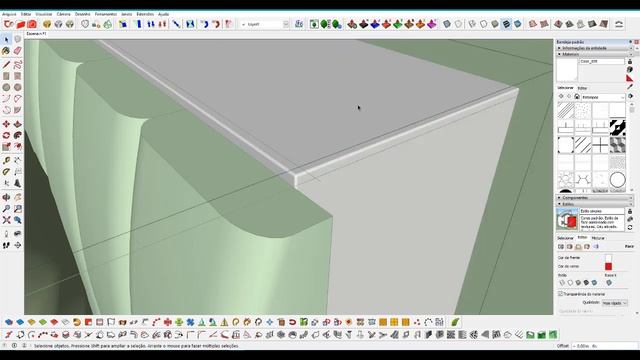Collapse the Materiais panel

(x=594, y=54)
